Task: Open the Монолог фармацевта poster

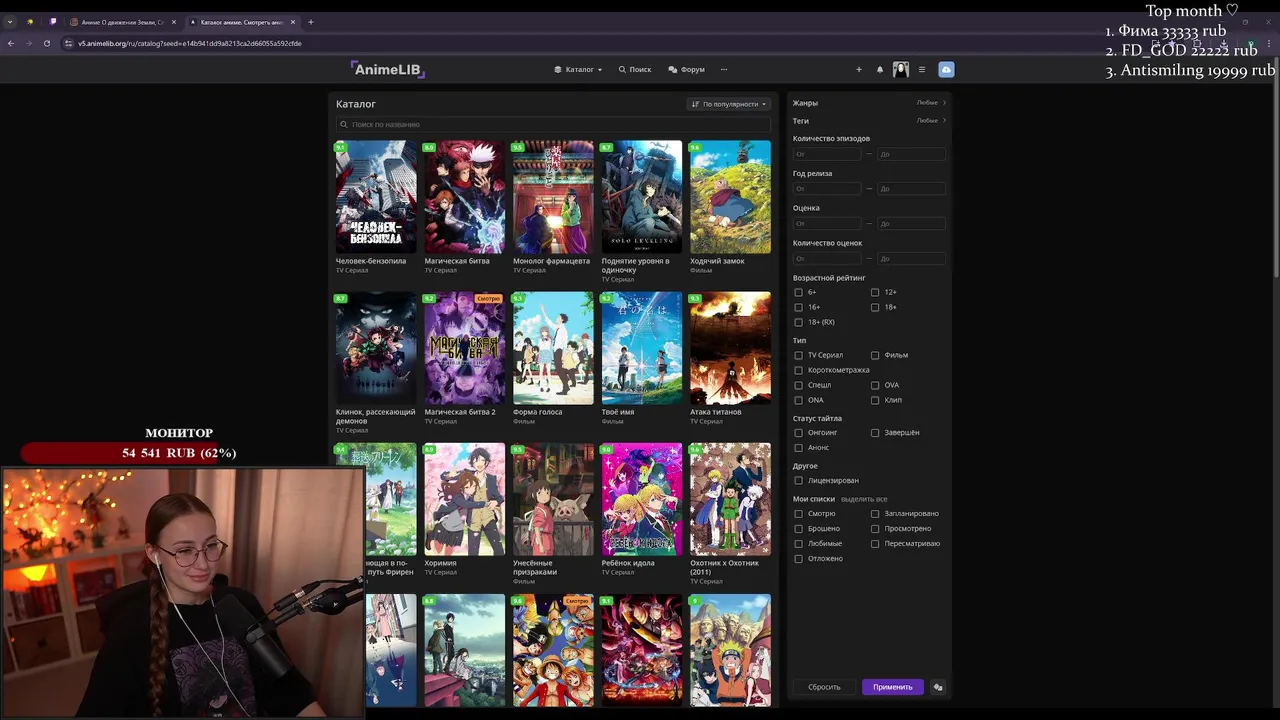Action: (553, 197)
